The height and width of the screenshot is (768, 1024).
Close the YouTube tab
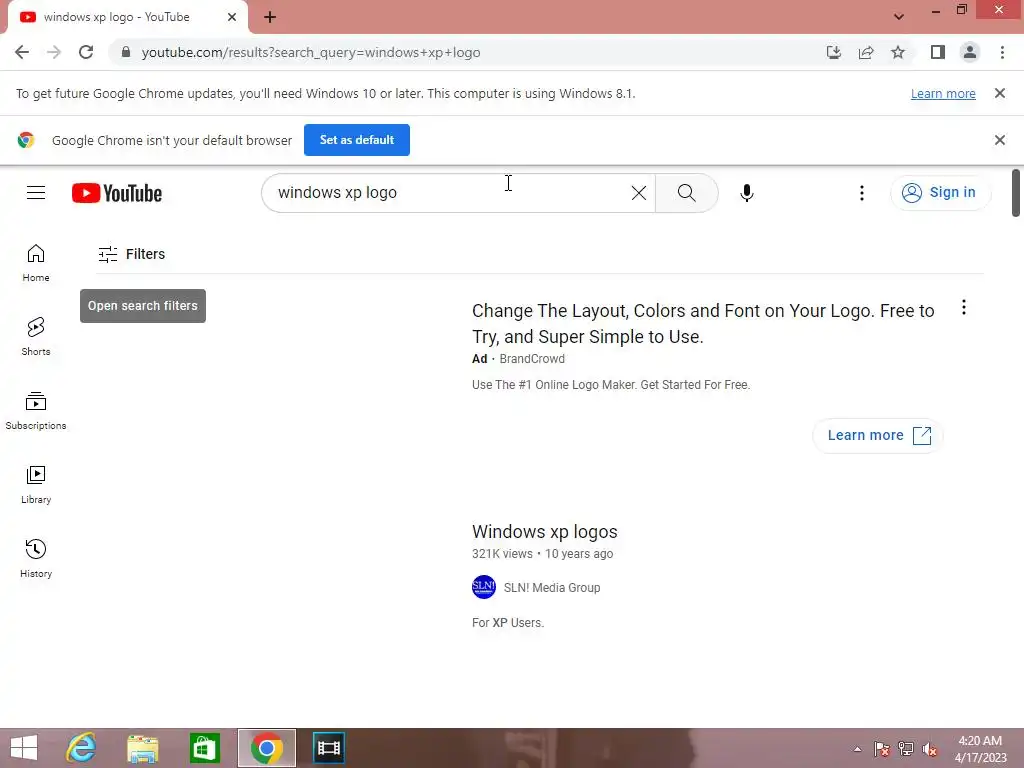pyautogui.click(x=232, y=17)
